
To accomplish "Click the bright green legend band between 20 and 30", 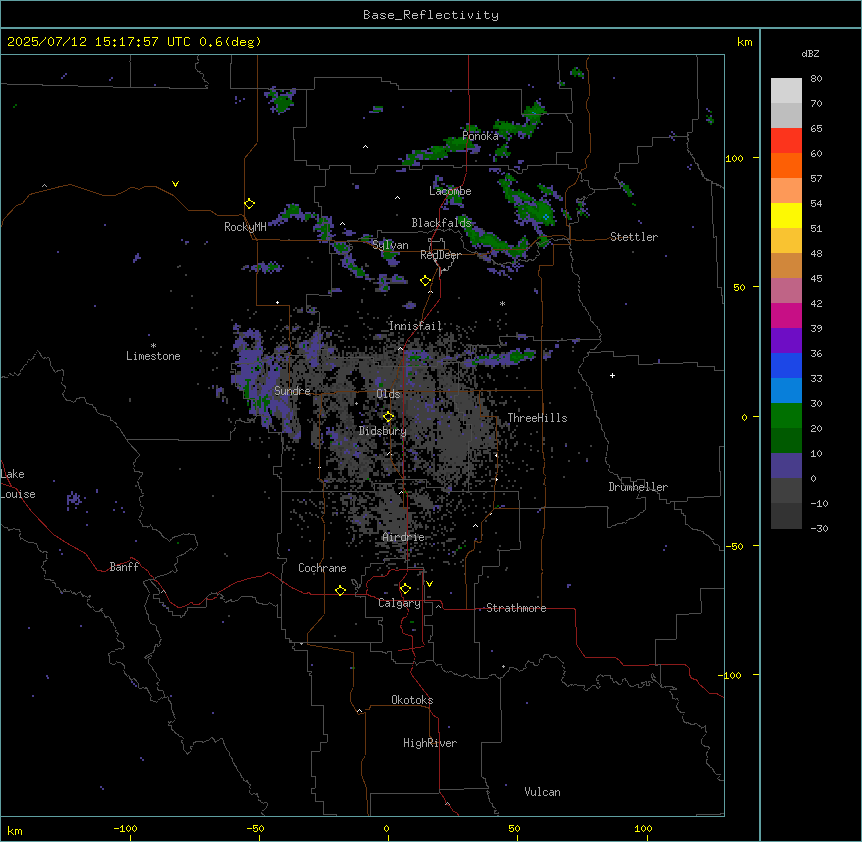I will pos(786,416).
